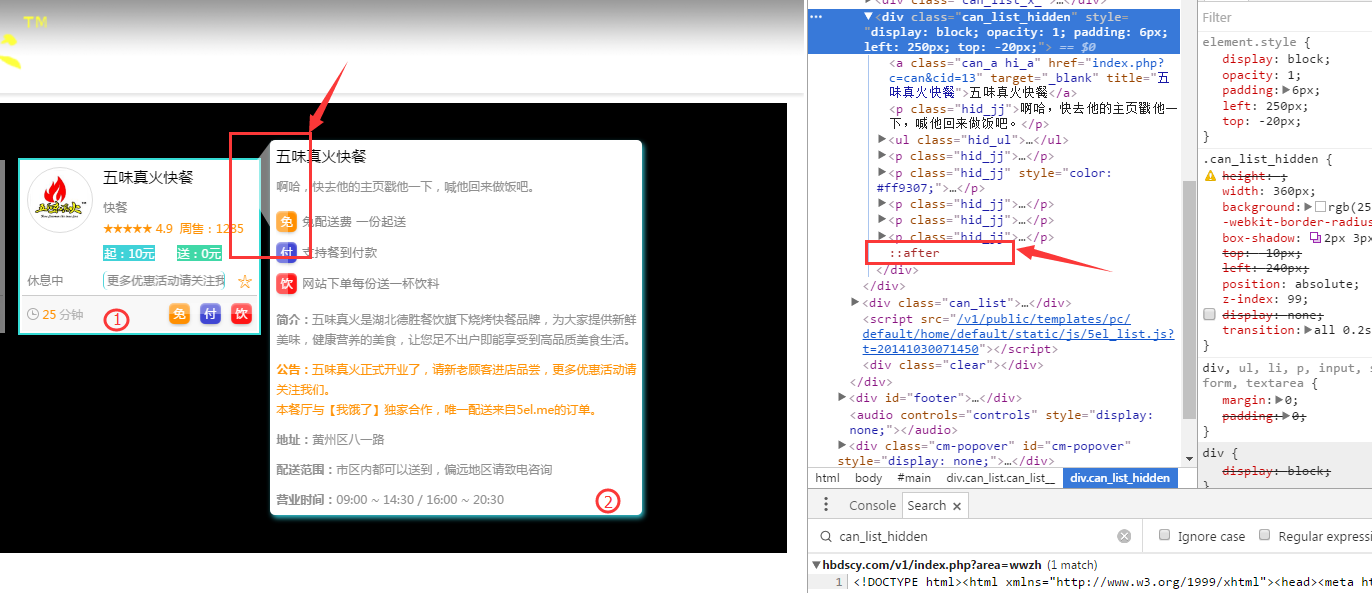1372x593 pixels.
Task: Select div.can_list_hidden breadcrumb item
Action: (1120, 478)
